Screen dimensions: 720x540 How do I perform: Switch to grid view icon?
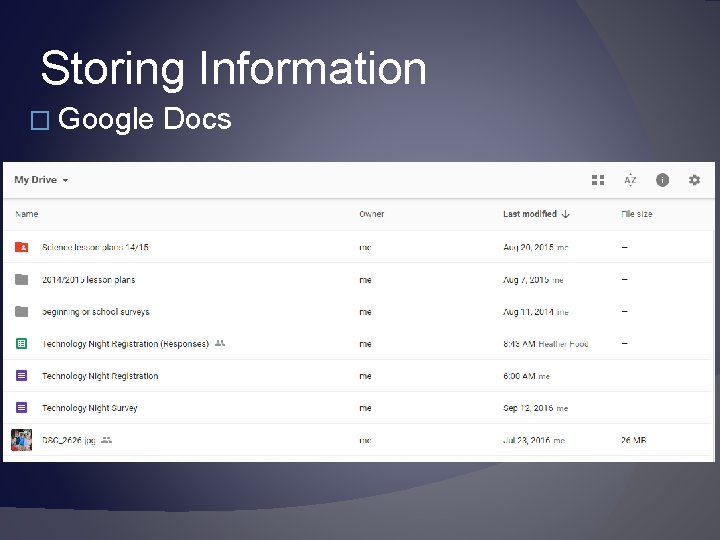pos(598,180)
